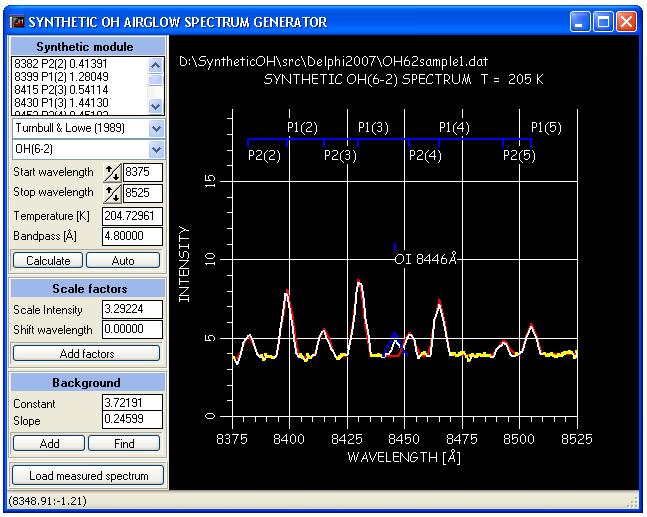
Task: Click the Add factors button
Action: click(x=86, y=354)
